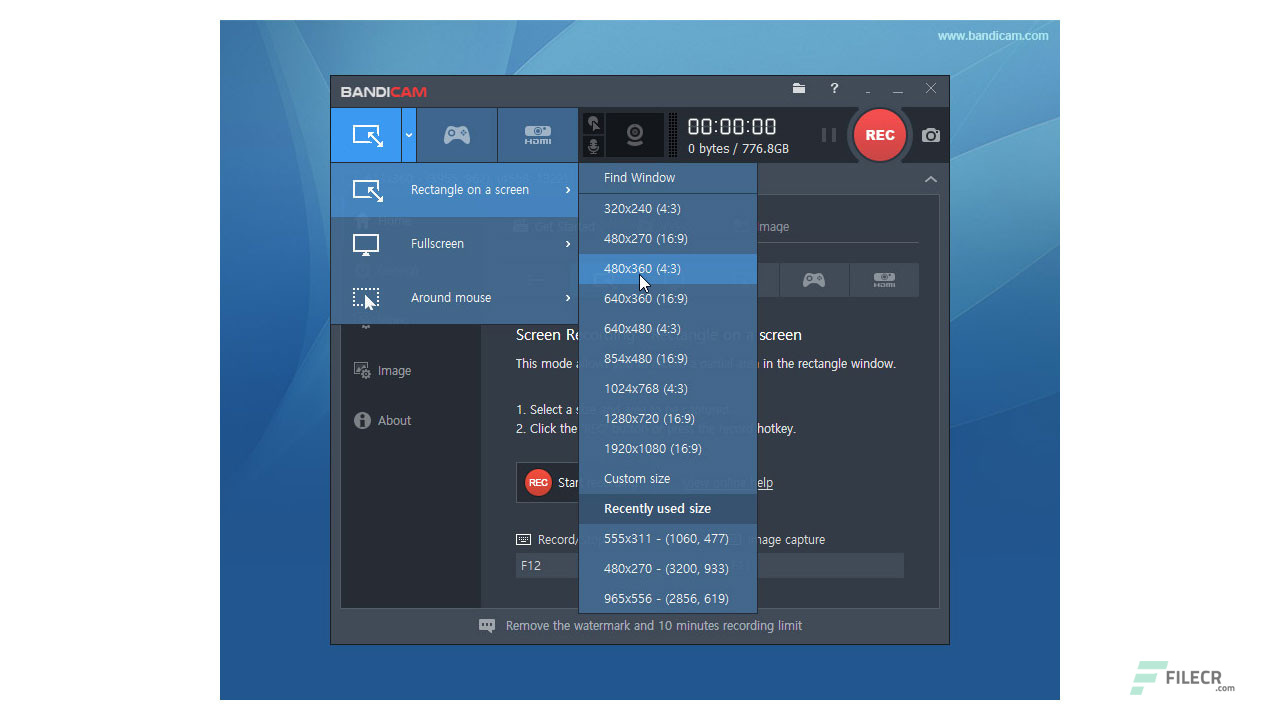Image resolution: width=1280 pixels, height=720 pixels.
Task: Click the gamepad icon in the Get Started panel
Action: (x=814, y=280)
